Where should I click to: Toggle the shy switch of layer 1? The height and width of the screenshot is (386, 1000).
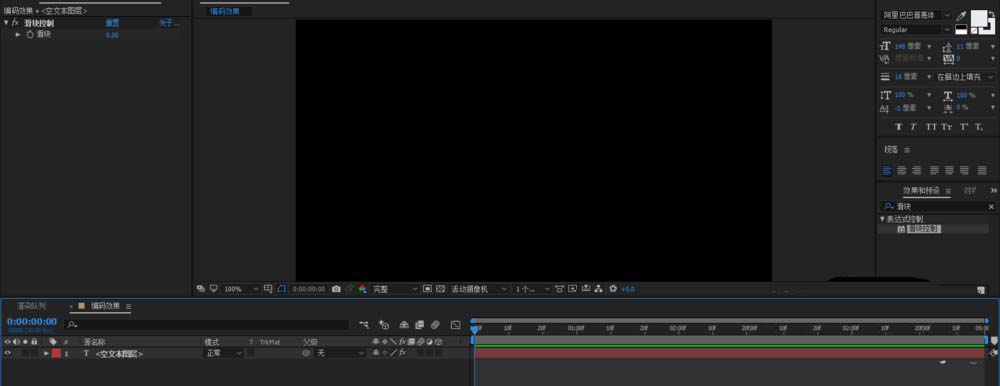click(376, 353)
